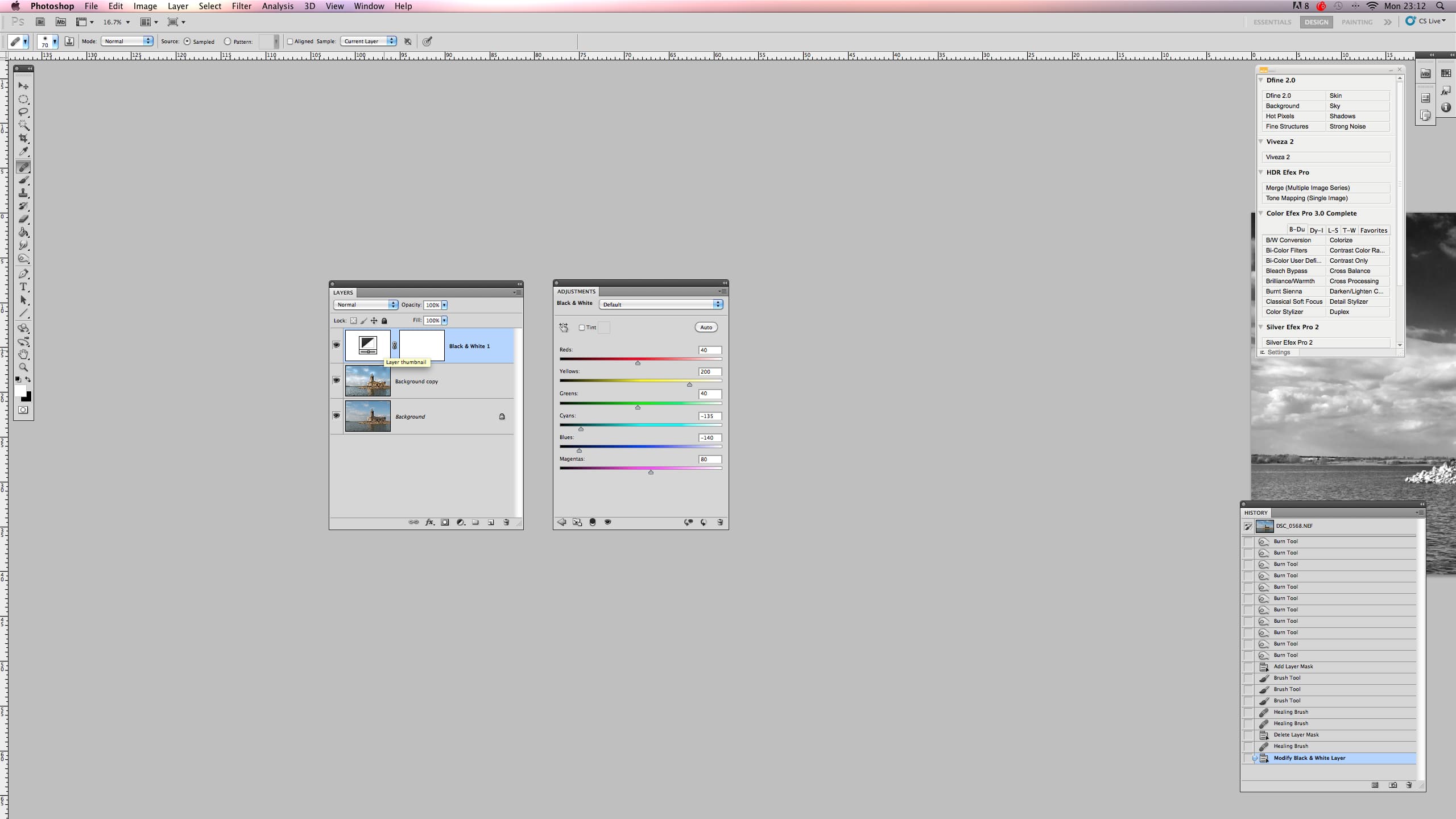Select the Brush tool in toolbox
This screenshot has height=819, width=1456.
[x=23, y=180]
